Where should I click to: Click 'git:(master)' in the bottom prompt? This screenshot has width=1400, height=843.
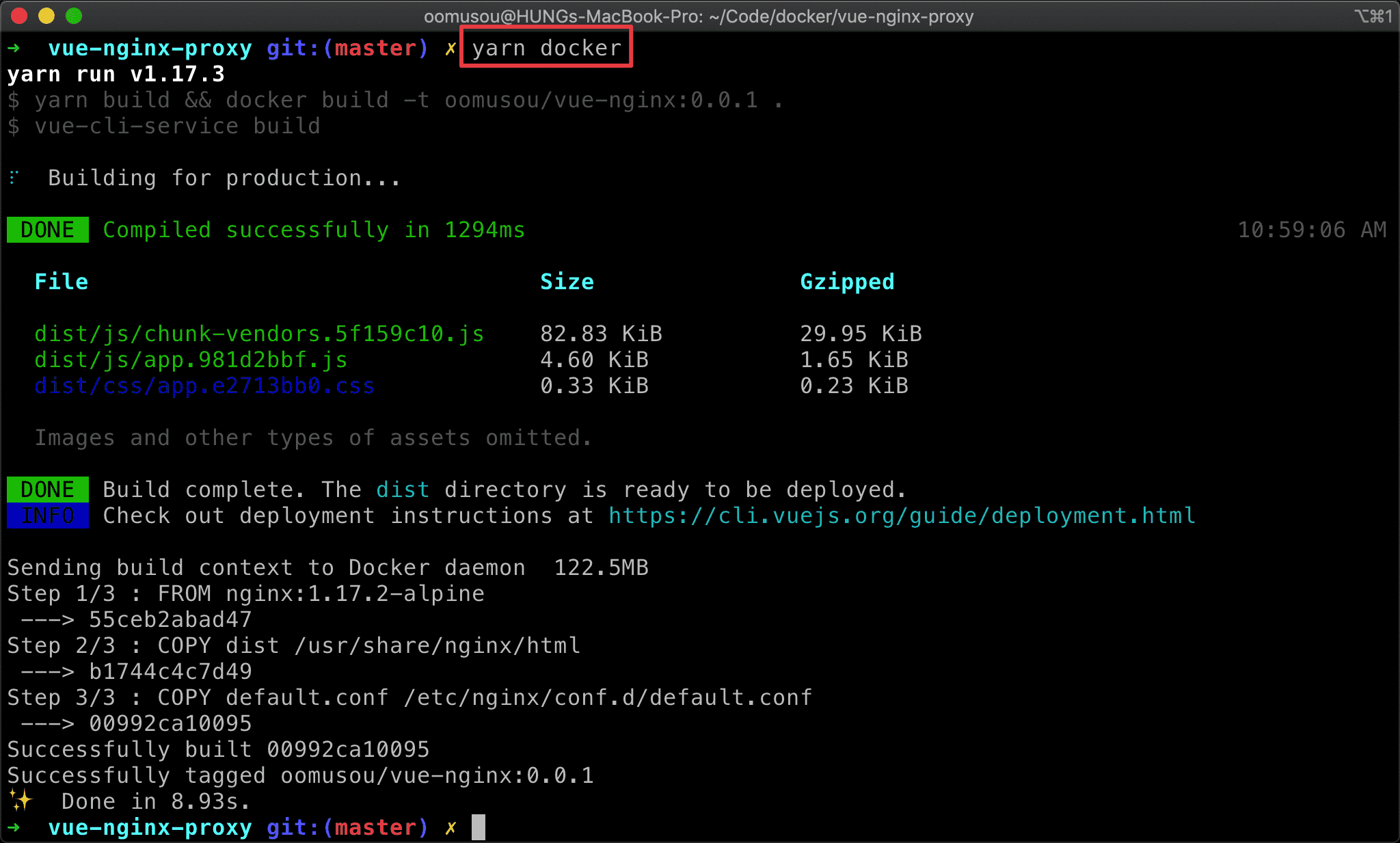pos(347,827)
